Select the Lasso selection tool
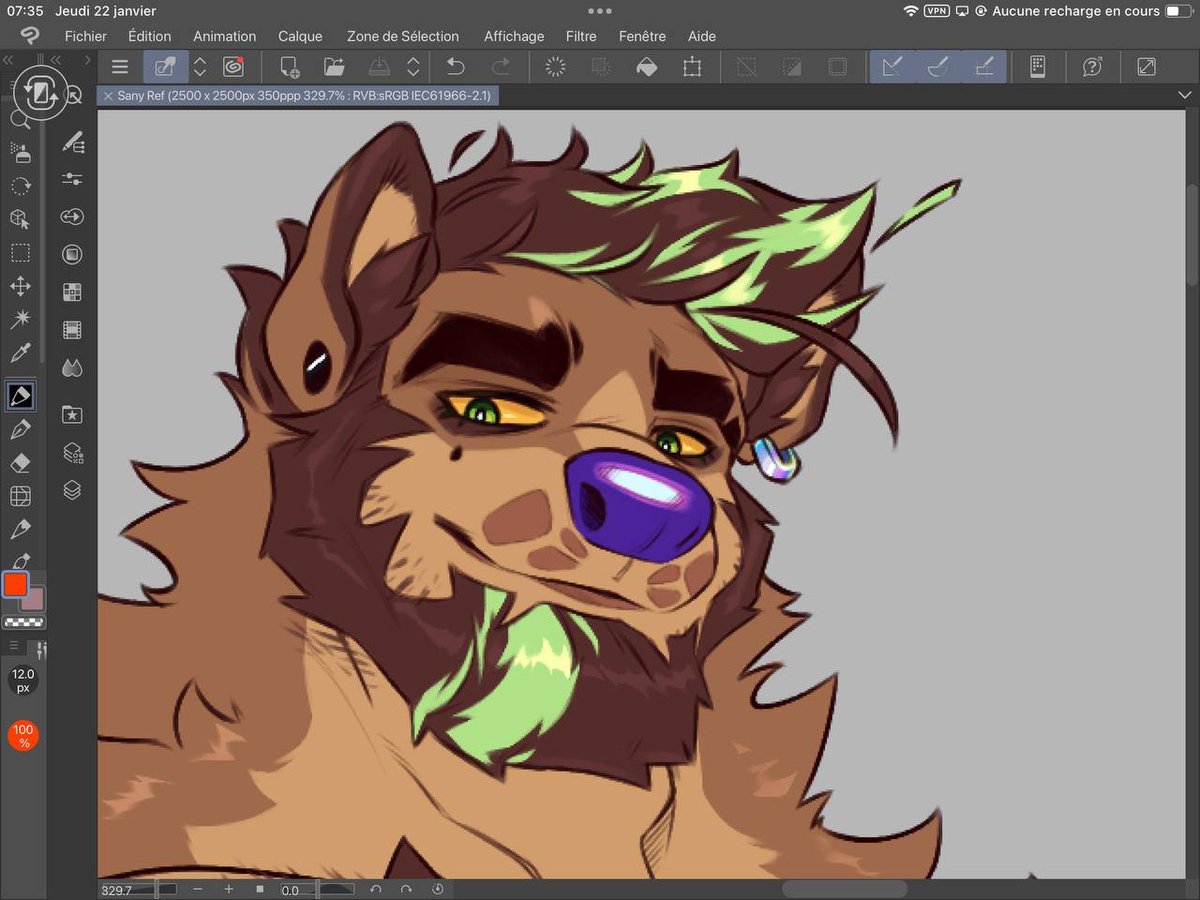Screen dimensions: 1200x900 pyautogui.click(x=20, y=185)
